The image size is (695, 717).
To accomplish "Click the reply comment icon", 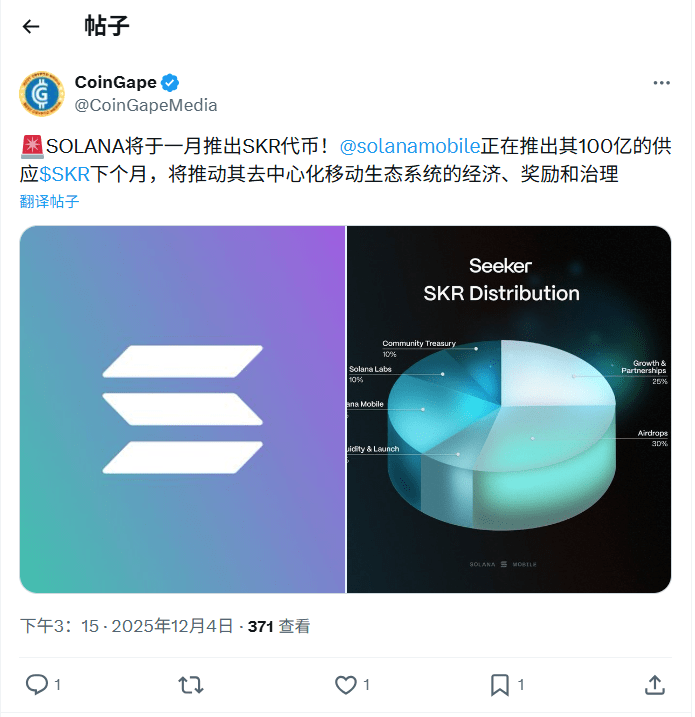I will (x=37, y=685).
